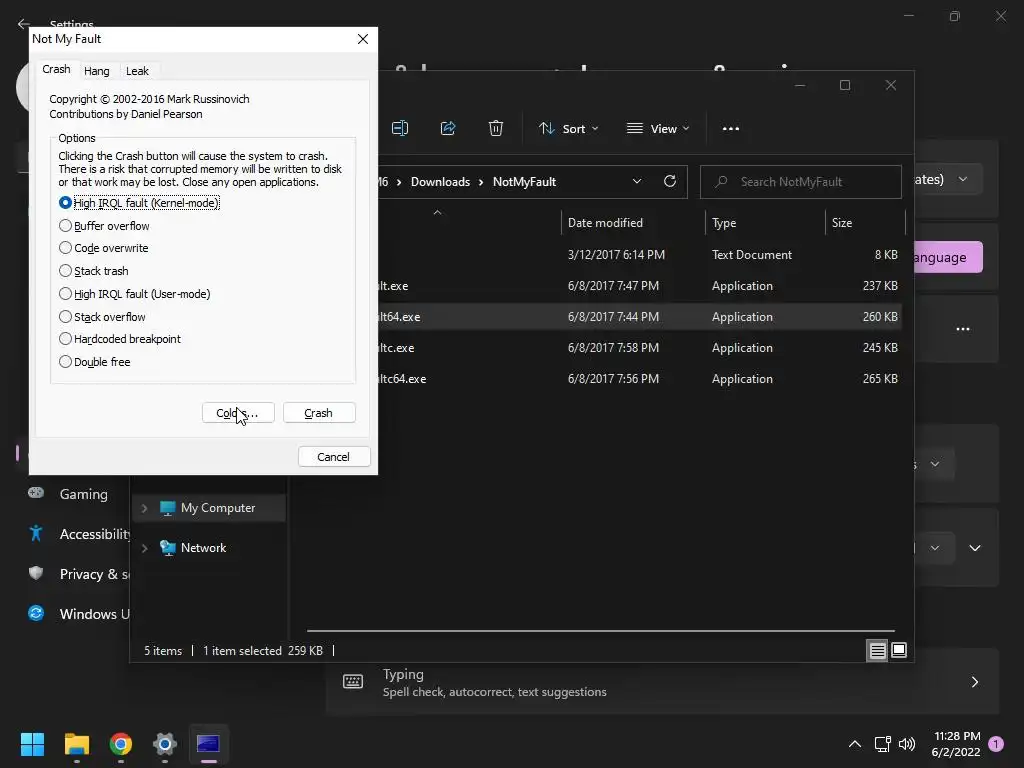Open Google Chrome from the taskbar

point(121,744)
